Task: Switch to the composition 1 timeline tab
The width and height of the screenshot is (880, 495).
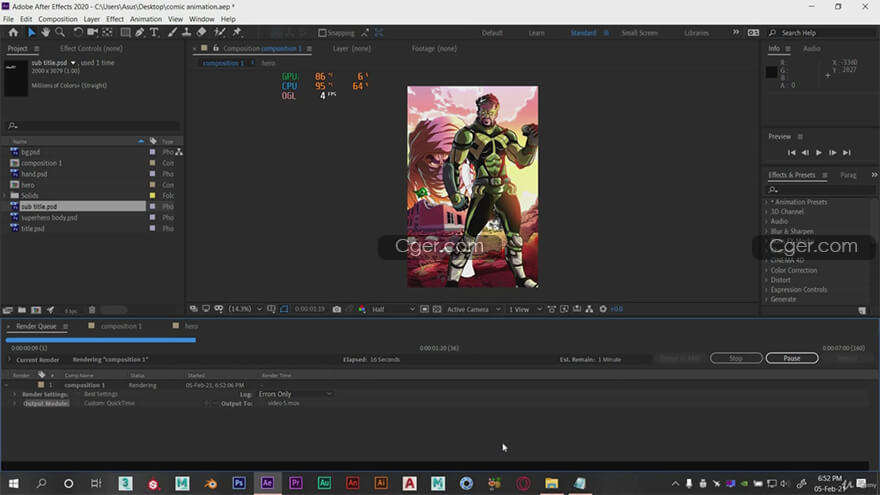Action: (121, 326)
